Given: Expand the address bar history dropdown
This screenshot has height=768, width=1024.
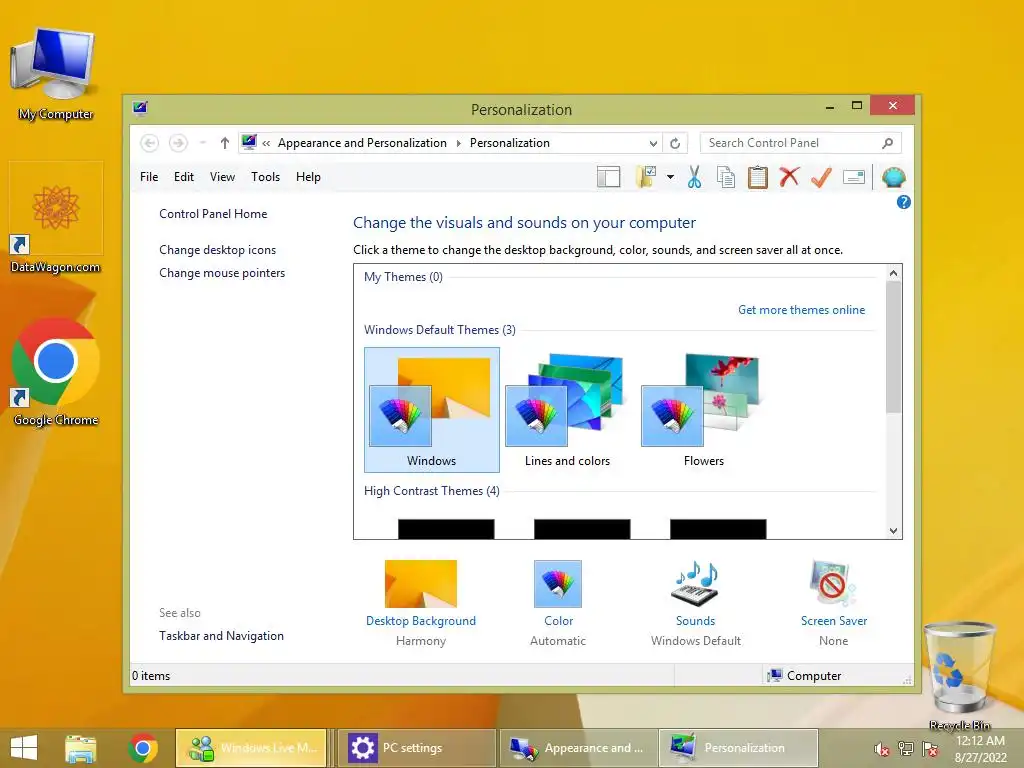Looking at the screenshot, I should [653, 143].
